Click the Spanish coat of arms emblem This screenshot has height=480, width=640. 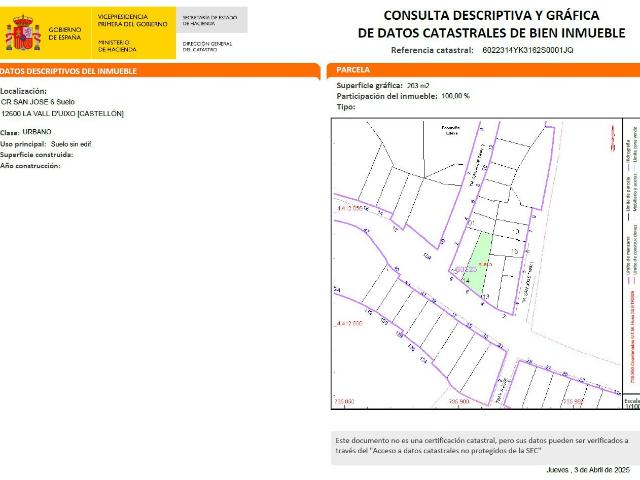pos(23,33)
